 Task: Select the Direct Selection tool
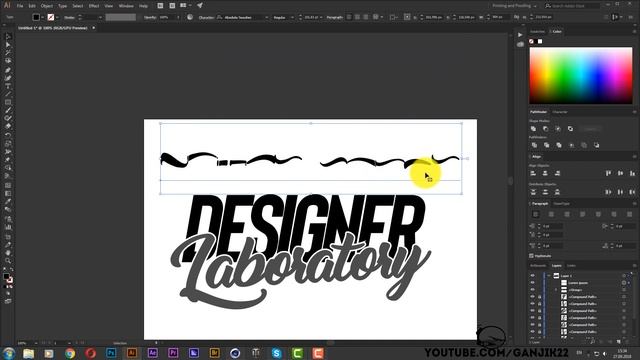click(8, 45)
